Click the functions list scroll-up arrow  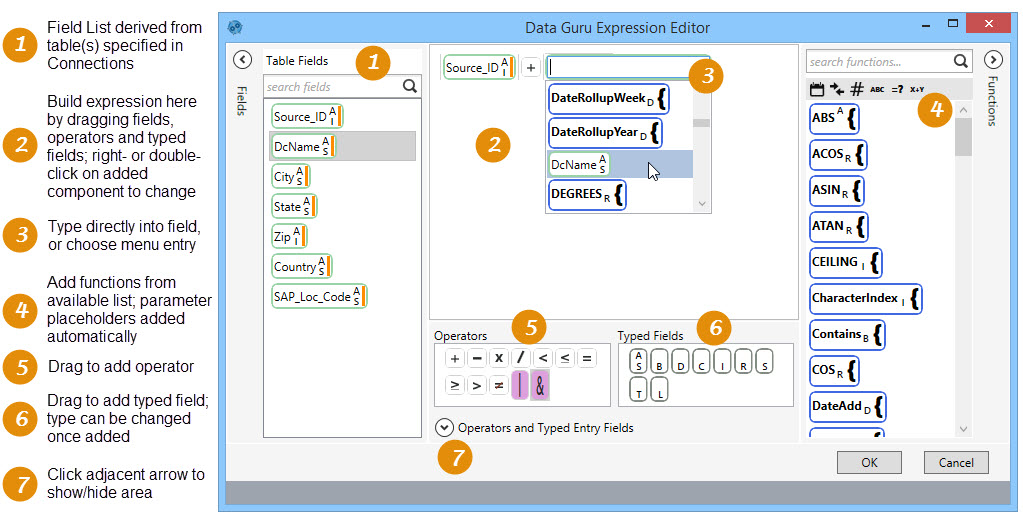pos(964,110)
